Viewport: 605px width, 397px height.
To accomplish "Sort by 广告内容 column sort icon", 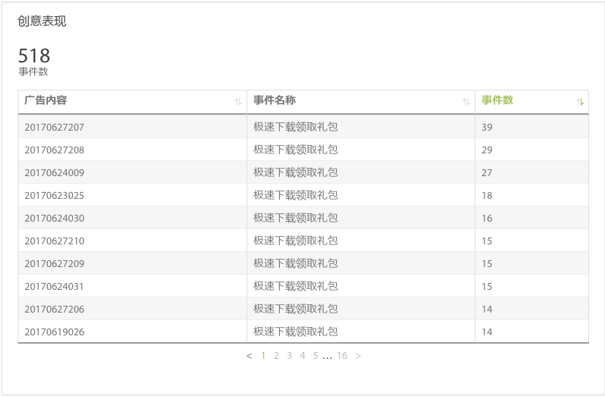I will [238, 102].
